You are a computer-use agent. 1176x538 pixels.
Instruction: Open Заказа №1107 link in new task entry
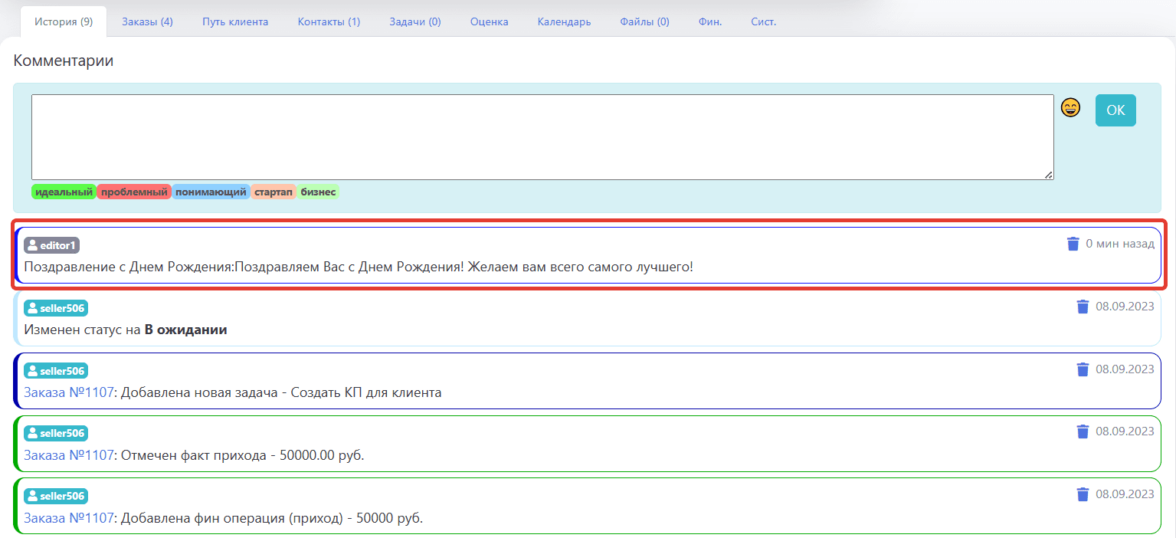[x=69, y=392]
